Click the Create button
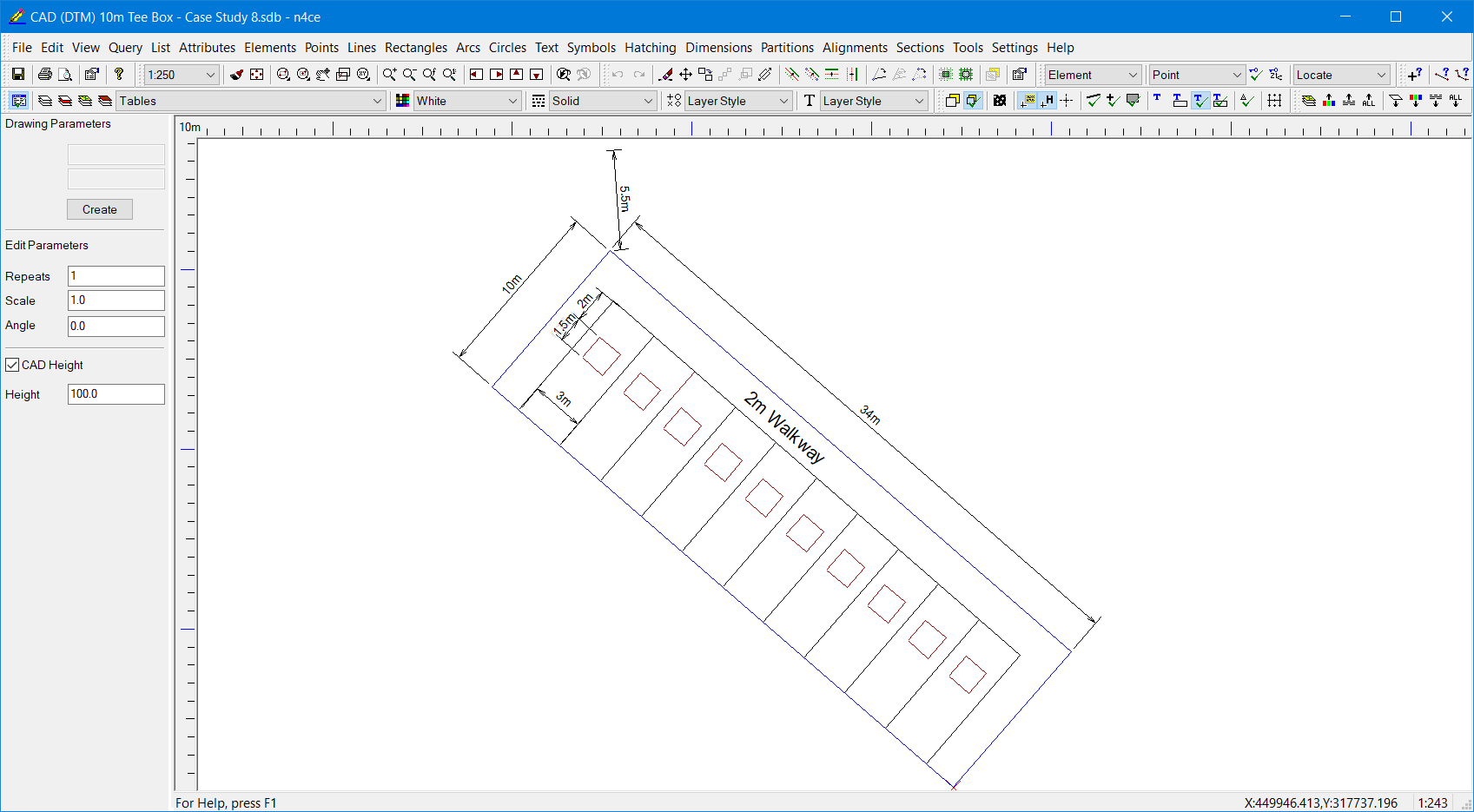This screenshot has height=812, width=1474. [x=100, y=209]
